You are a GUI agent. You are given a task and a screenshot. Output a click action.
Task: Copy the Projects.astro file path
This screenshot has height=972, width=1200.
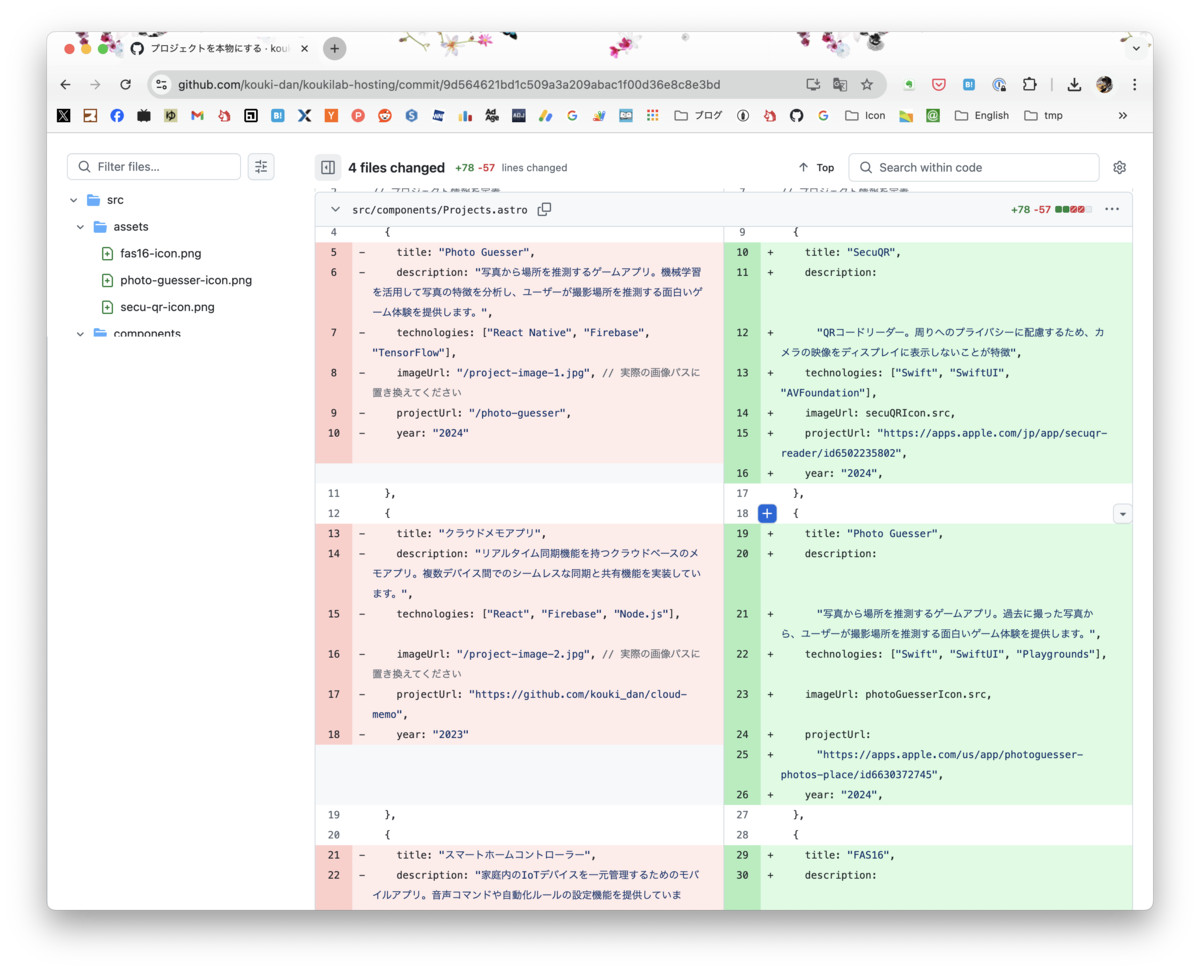[x=544, y=210]
